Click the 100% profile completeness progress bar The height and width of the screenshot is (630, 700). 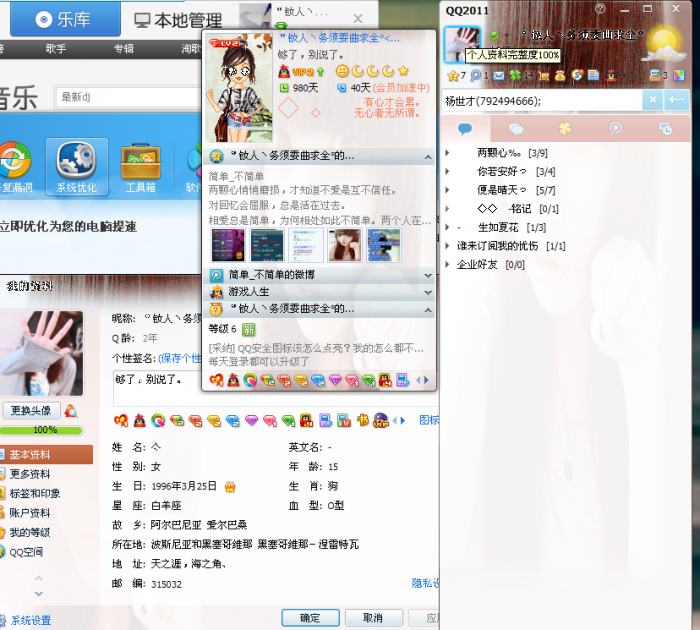tap(42, 430)
